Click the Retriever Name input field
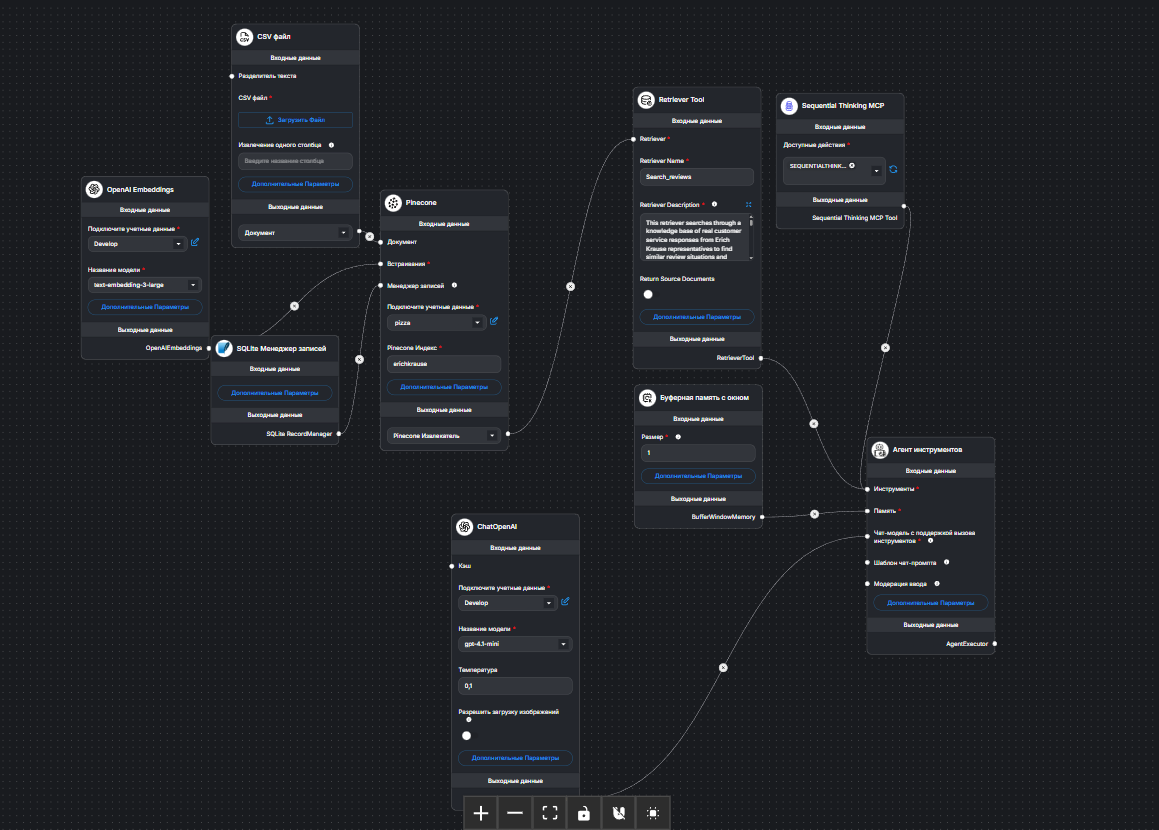 click(696, 176)
